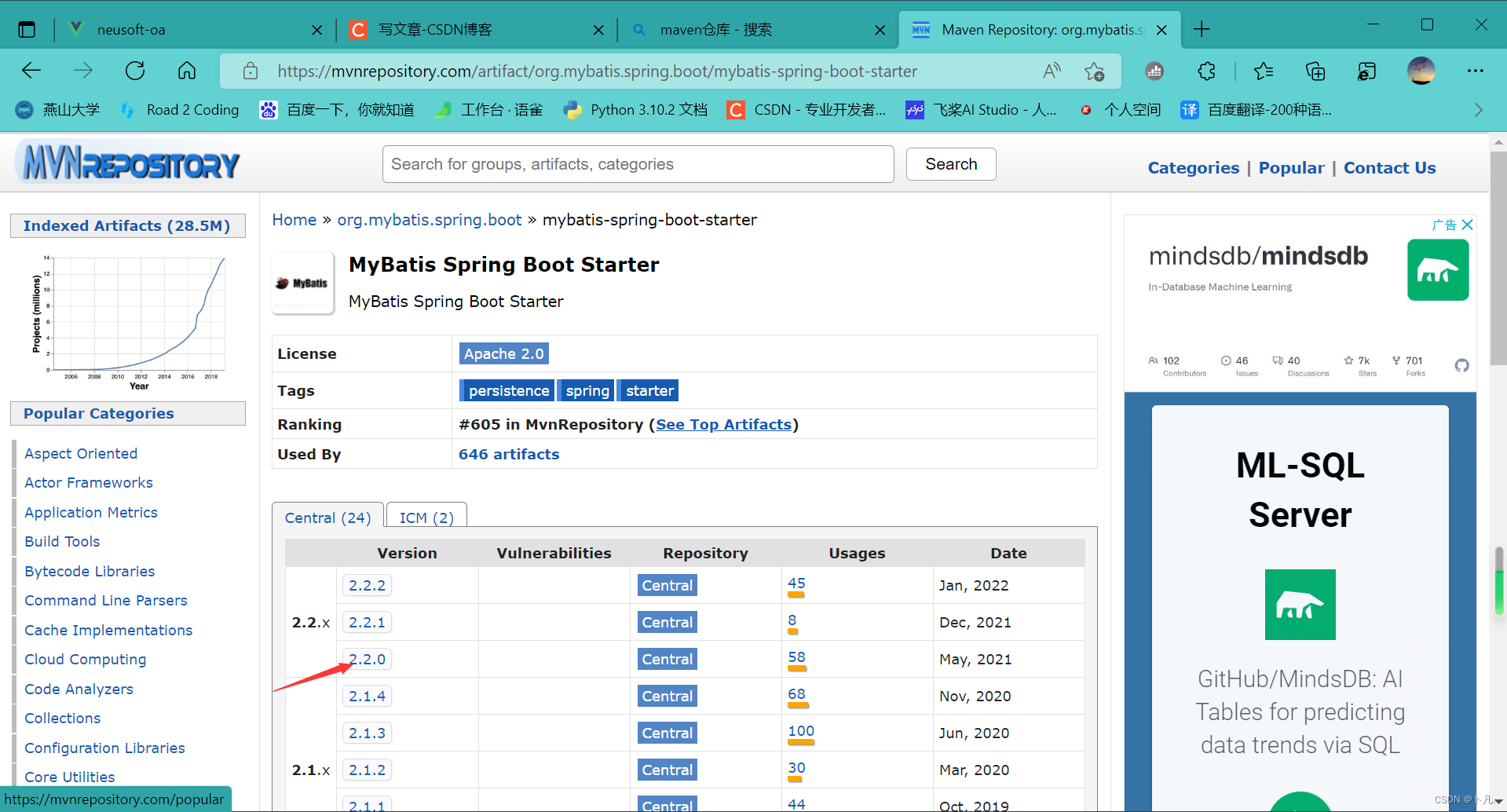The image size is (1507, 812).
Task: Open the Popular header link
Action: coord(1291,167)
